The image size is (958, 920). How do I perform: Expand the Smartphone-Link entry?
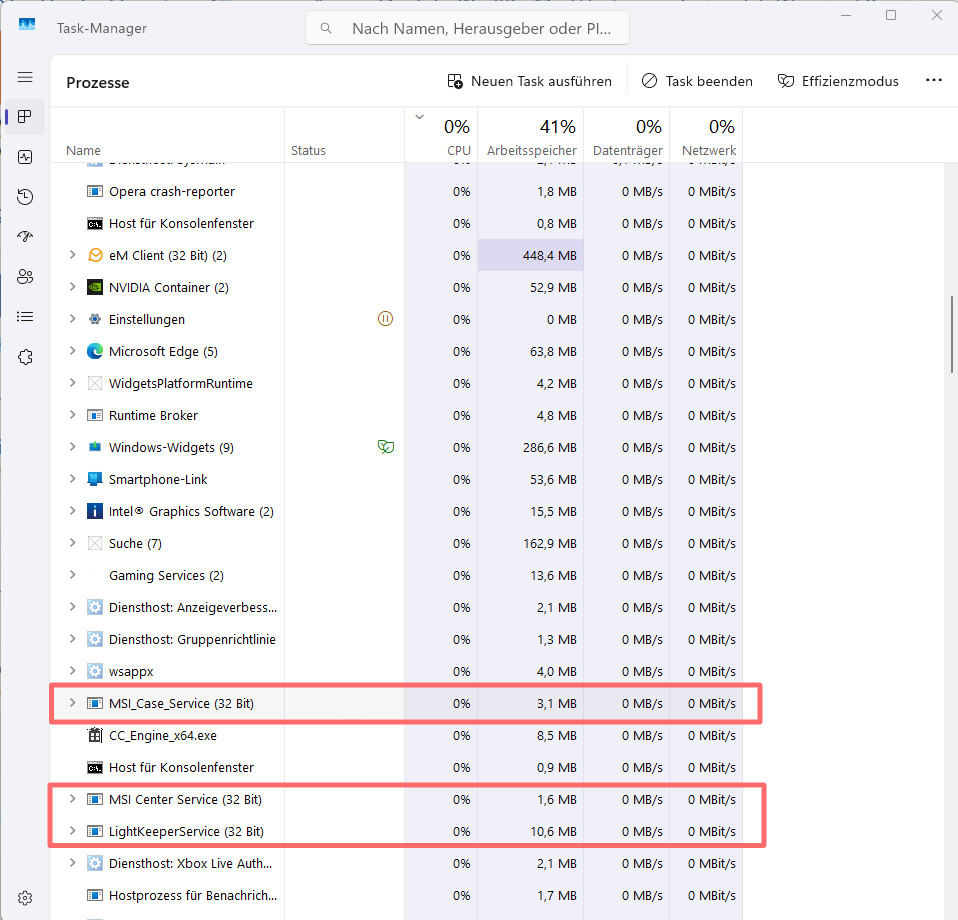point(73,478)
